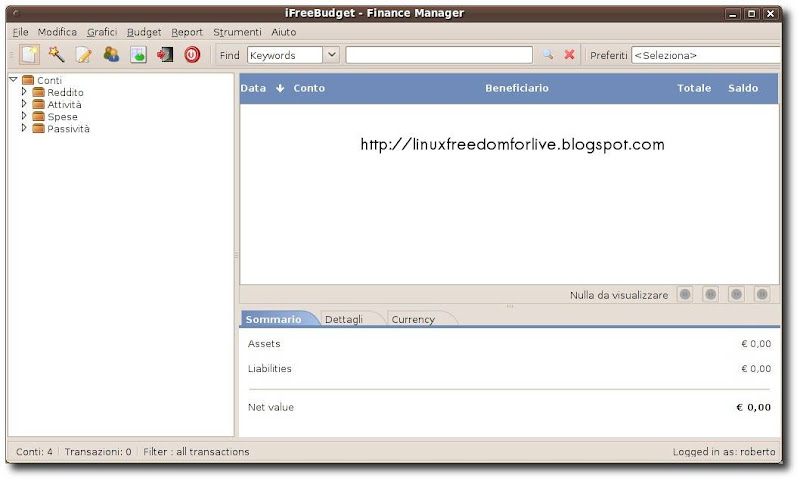
Task: Click the Spese folder icon
Action: (x=38, y=117)
